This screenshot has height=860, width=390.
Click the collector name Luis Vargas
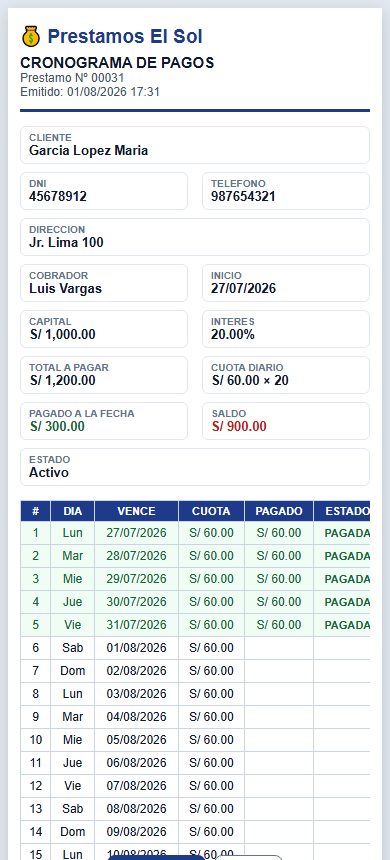pyautogui.click(x=65, y=289)
